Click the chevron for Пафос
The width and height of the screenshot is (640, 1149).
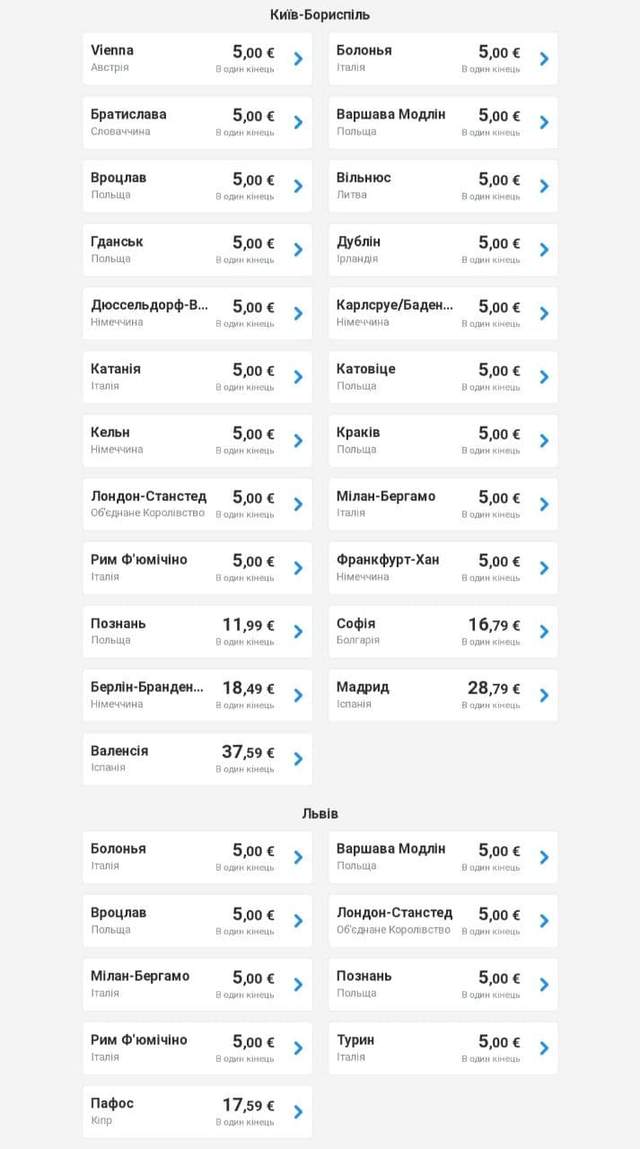coord(298,1112)
